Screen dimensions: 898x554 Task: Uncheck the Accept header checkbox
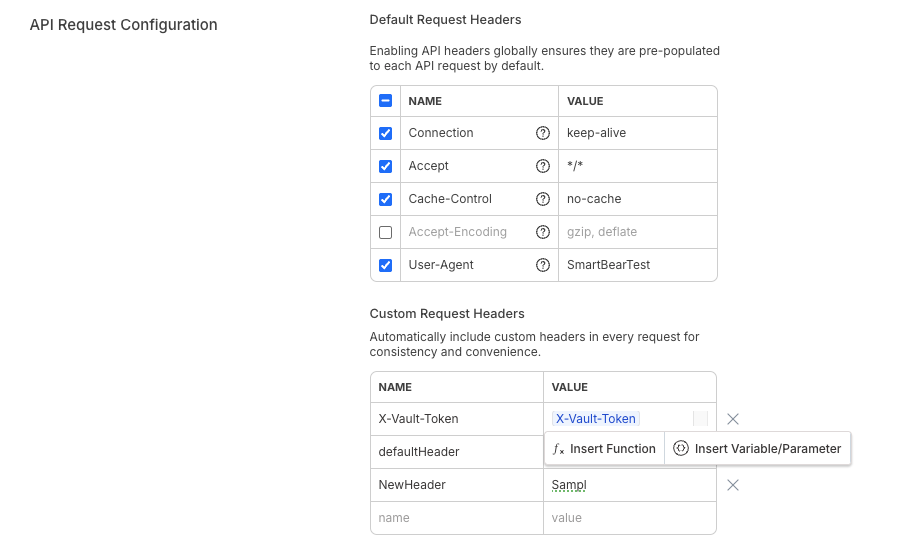[x=386, y=166]
